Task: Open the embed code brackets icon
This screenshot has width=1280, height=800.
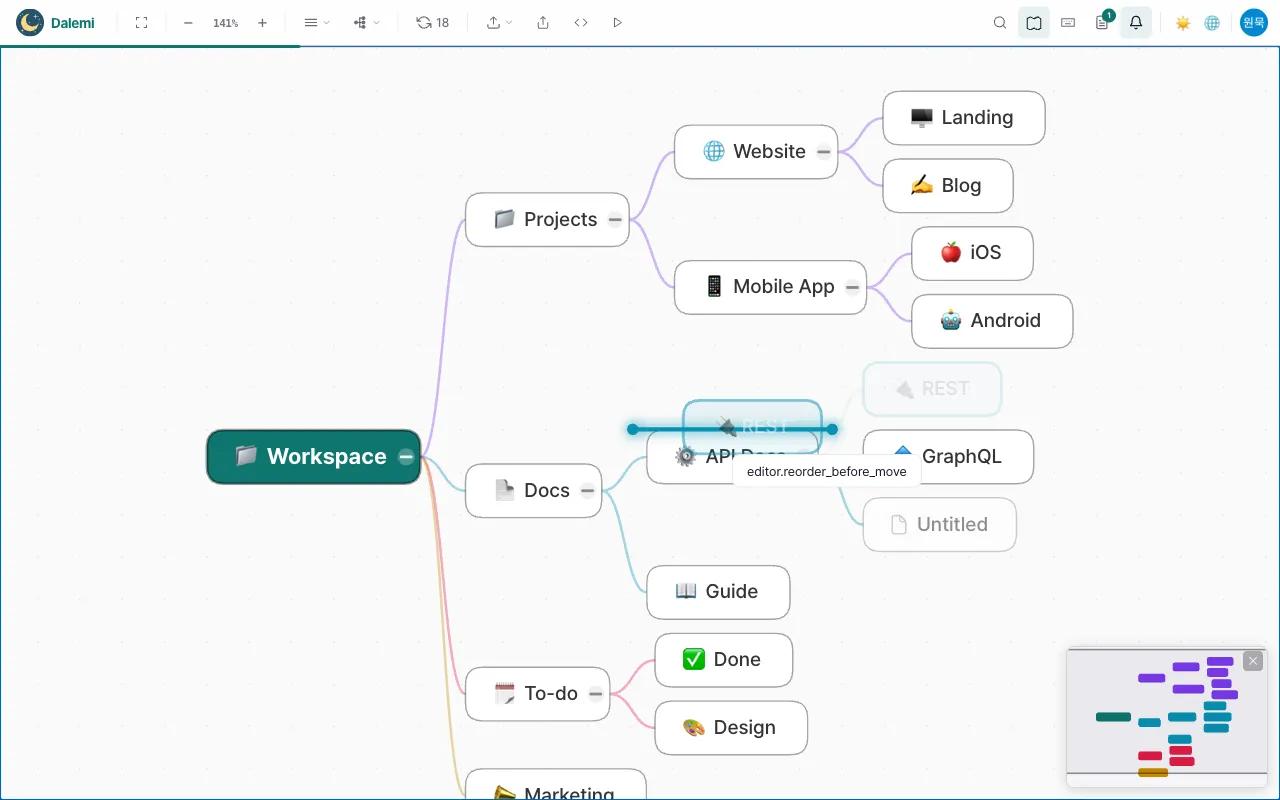Action: coord(581,22)
